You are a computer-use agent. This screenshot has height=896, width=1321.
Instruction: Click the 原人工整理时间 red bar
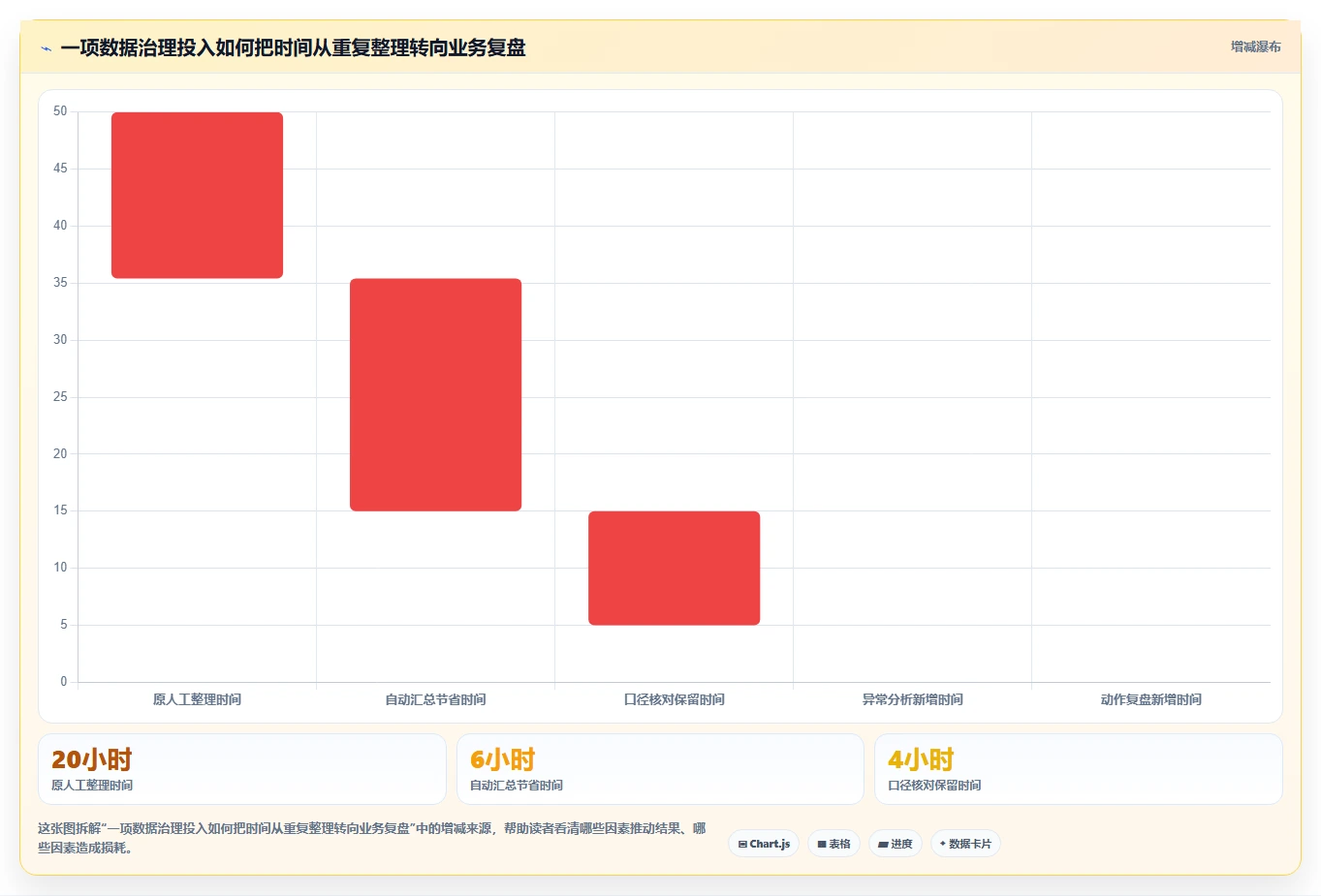pos(198,196)
